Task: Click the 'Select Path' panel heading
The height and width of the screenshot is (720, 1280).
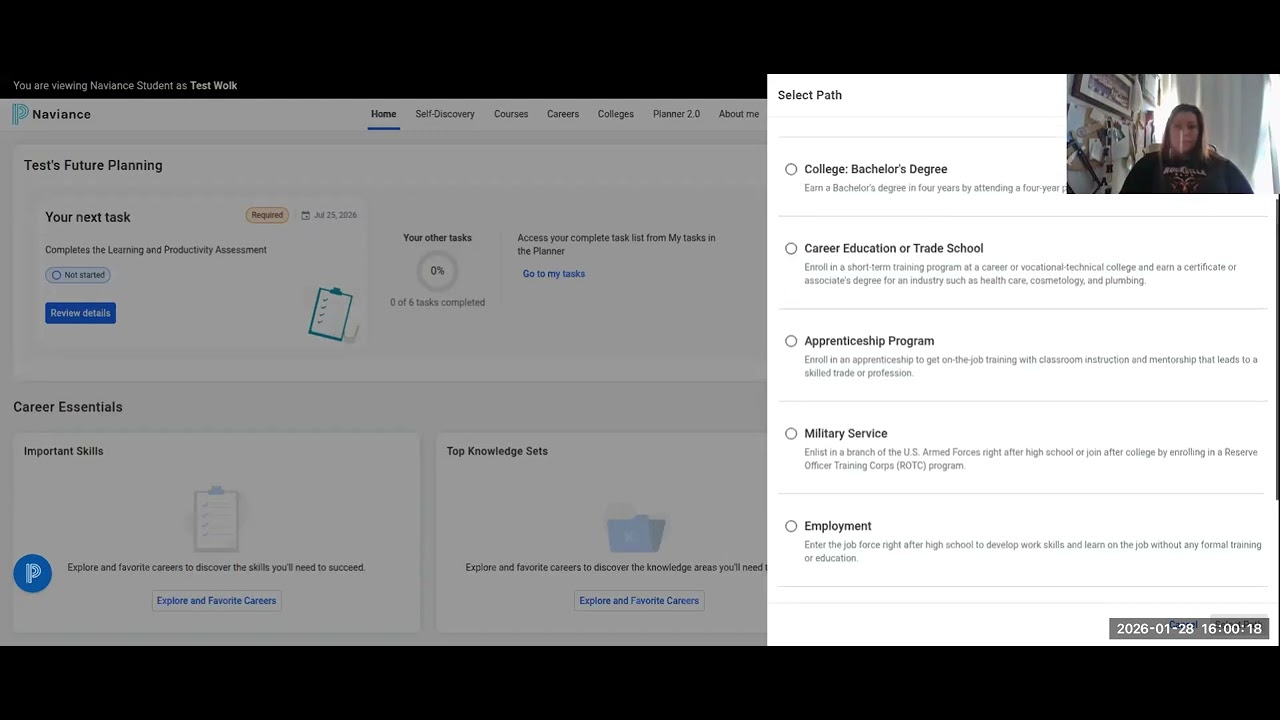Action: coord(810,95)
